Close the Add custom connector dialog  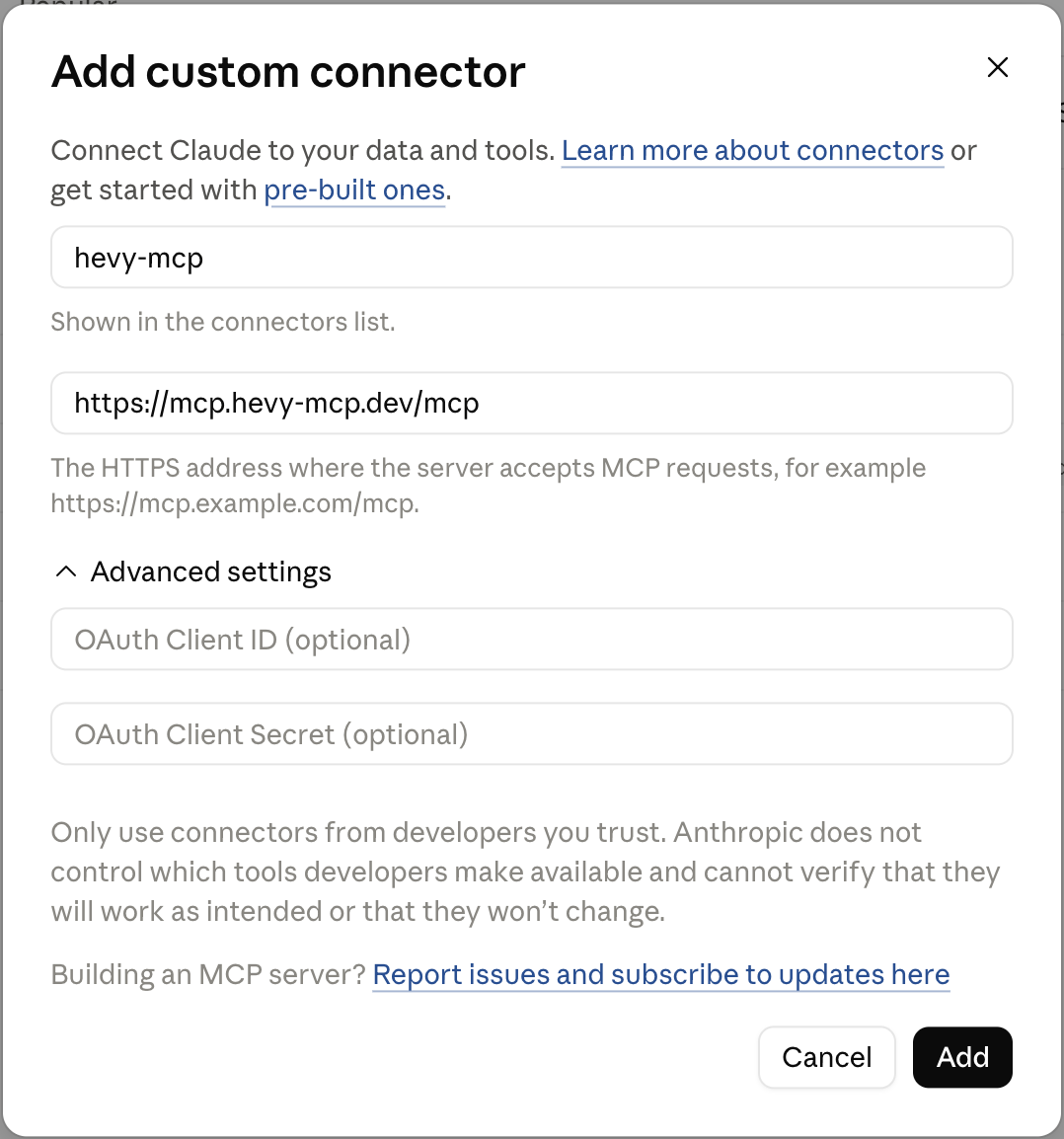coord(997,67)
